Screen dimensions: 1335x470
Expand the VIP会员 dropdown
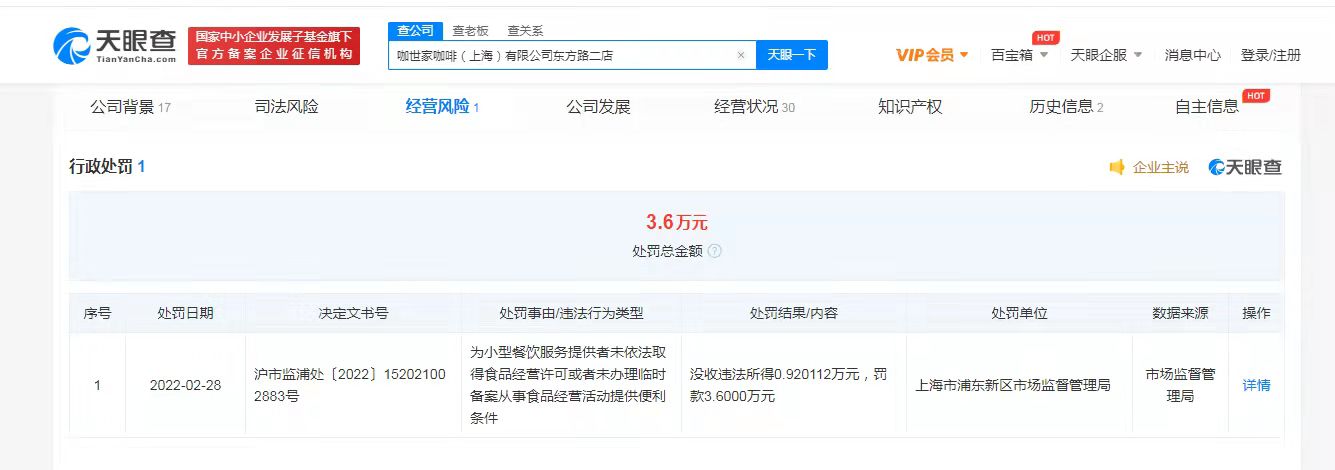pos(932,55)
